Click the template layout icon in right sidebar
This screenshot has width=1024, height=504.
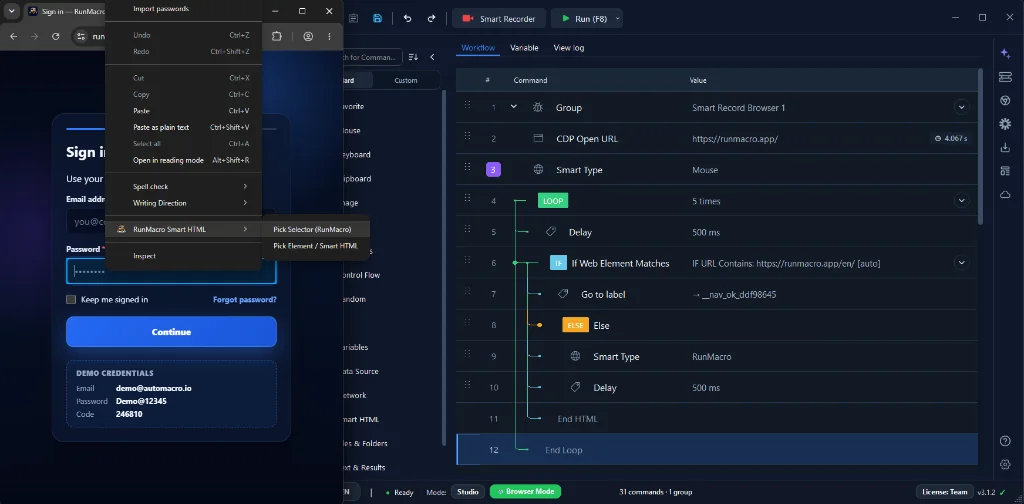click(1005, 171)
